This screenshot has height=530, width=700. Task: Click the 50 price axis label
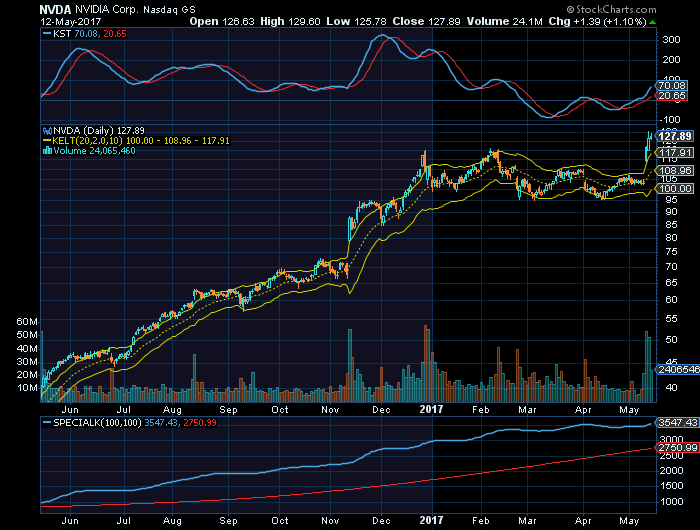click(x=671, y=340)
